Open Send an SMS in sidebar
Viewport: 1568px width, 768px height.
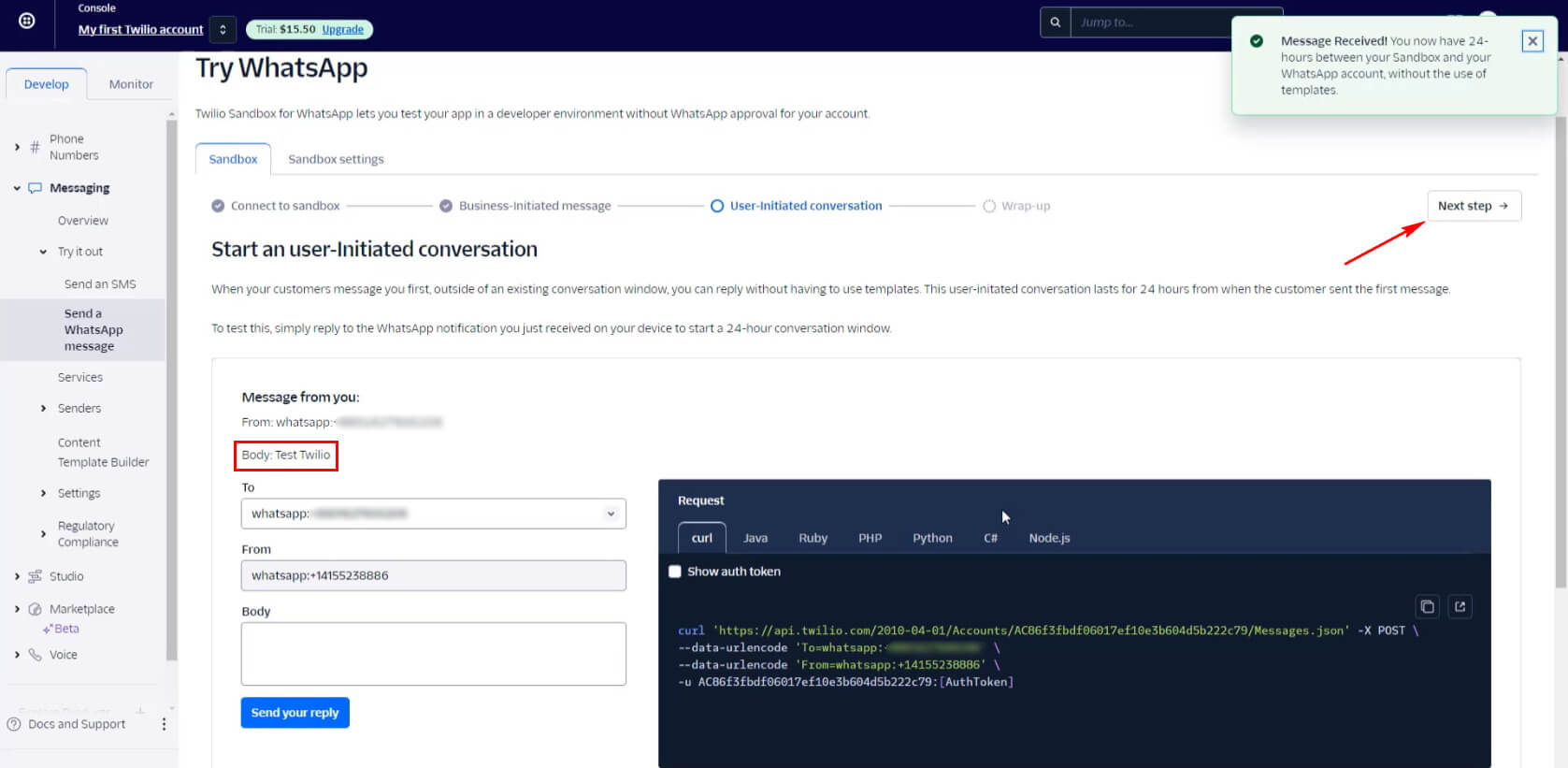pyautogui.click(x=100, y=284)
